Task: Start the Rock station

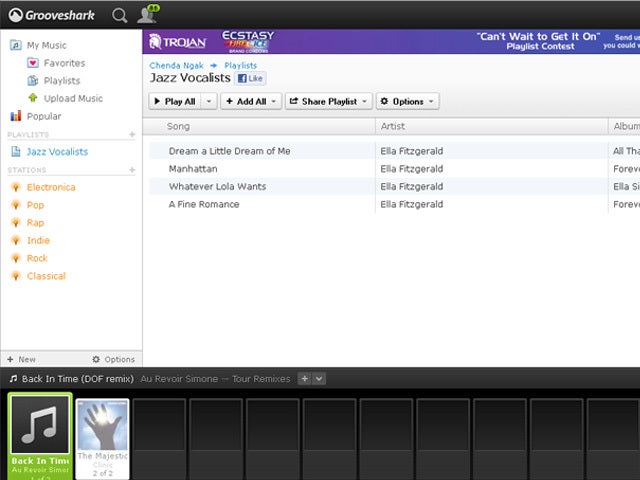Action: pos(37,258)
